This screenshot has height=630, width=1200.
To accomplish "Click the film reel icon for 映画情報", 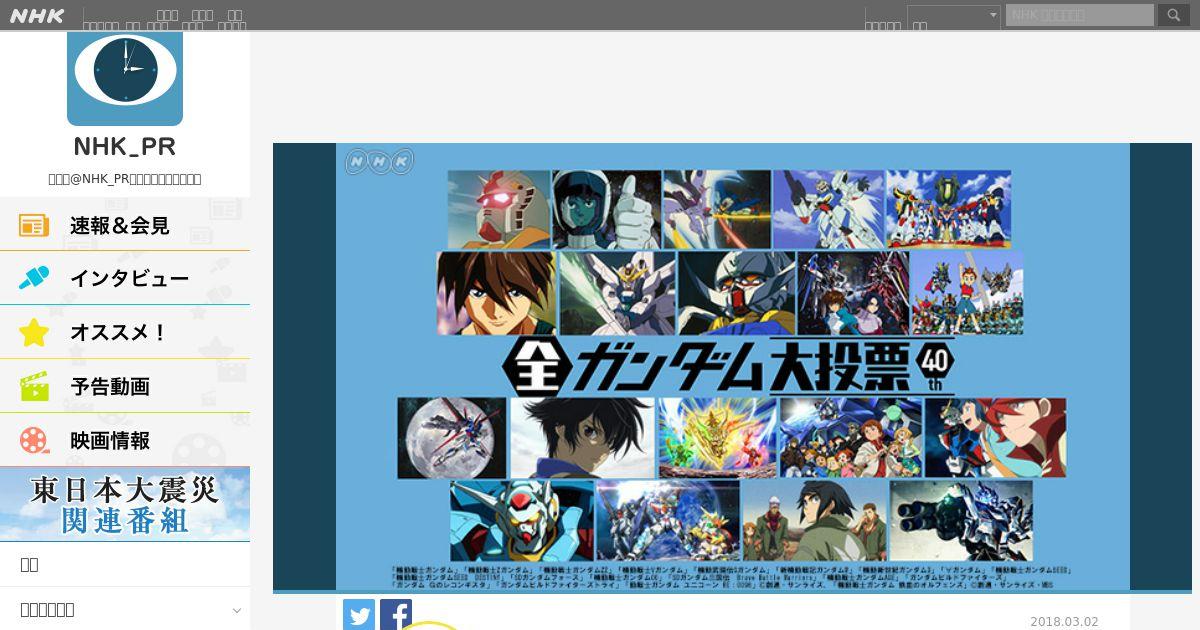I will click(x=34, y=440).
